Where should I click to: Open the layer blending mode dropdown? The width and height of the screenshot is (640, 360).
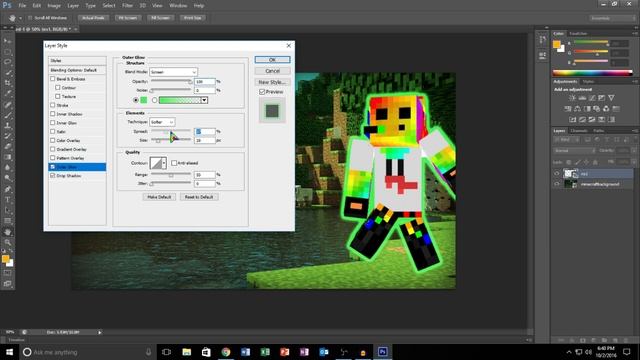575,151
